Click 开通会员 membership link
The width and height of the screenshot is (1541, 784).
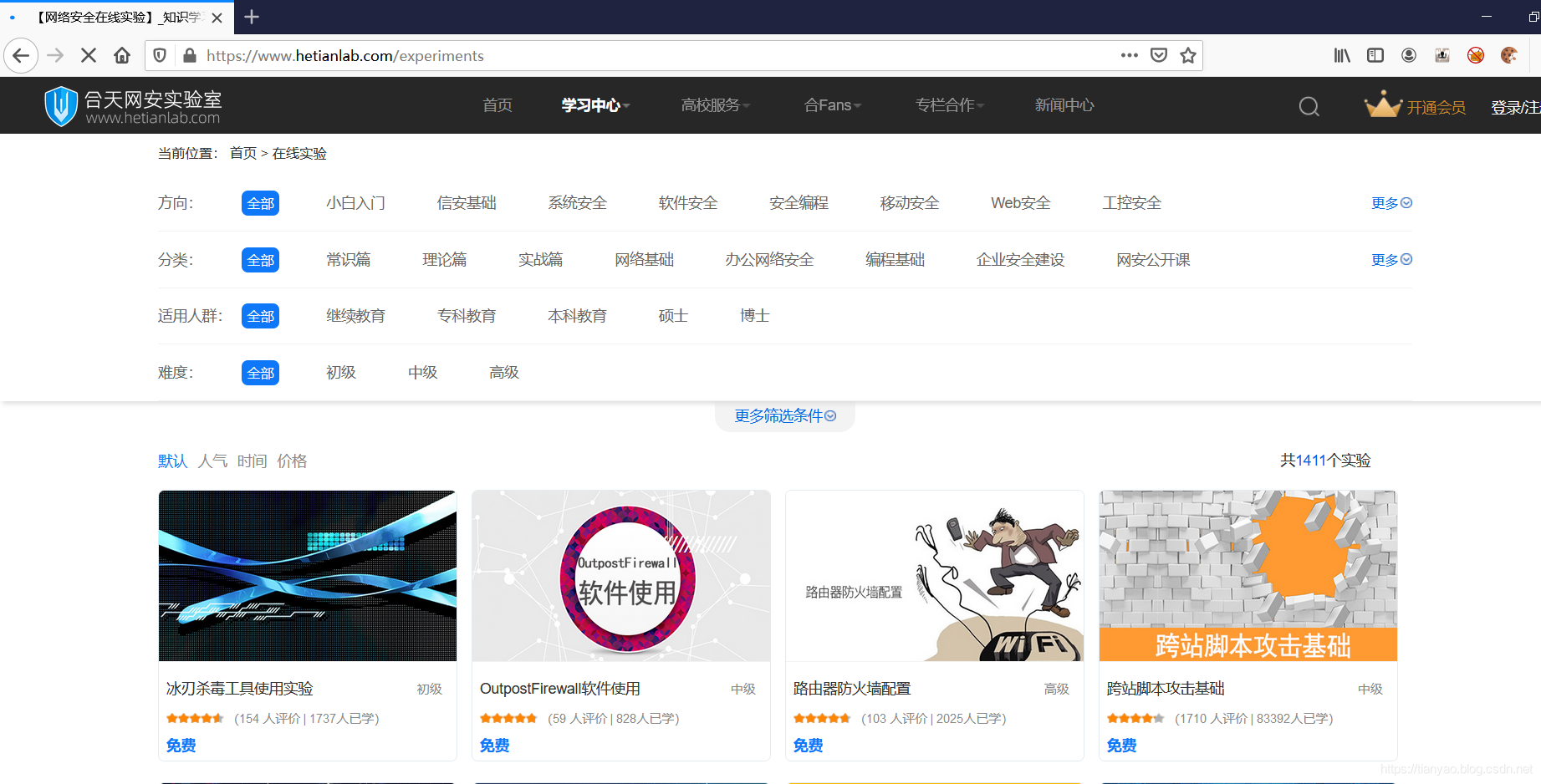tap(1436, 108)
